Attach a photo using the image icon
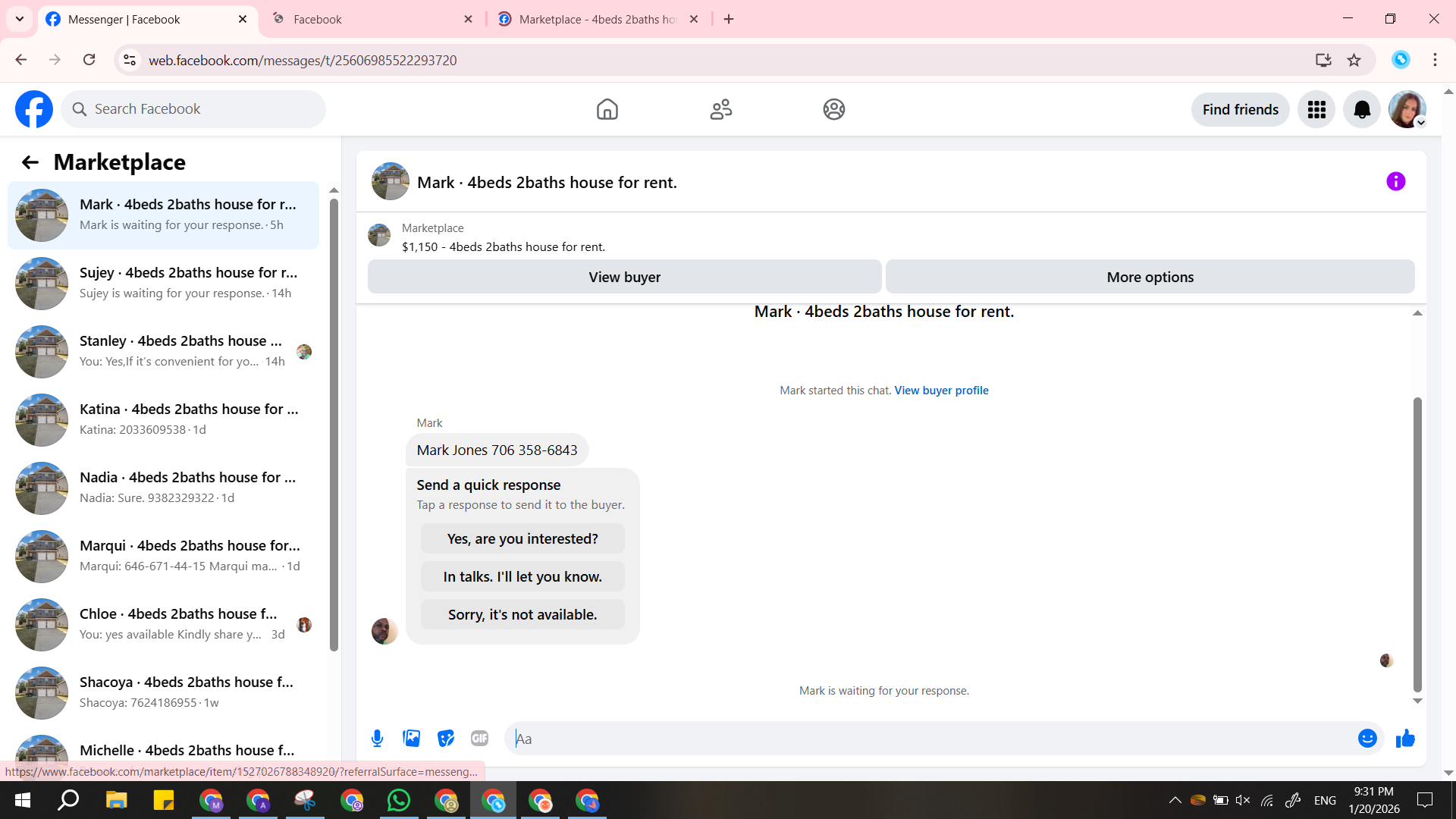This screenshot has height=819, width=1456. [x=412, y=739]
